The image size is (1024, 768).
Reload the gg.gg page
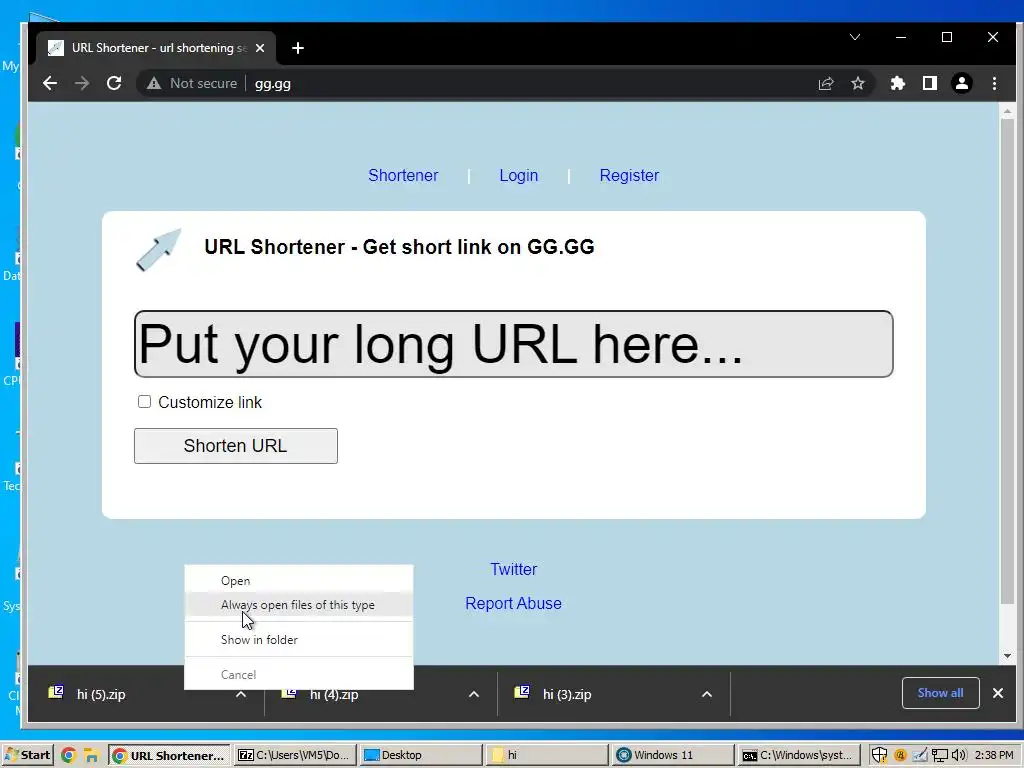coord(114,84)
